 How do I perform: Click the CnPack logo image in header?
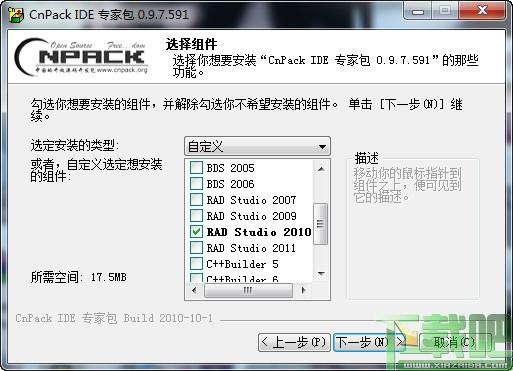[81, 56]
